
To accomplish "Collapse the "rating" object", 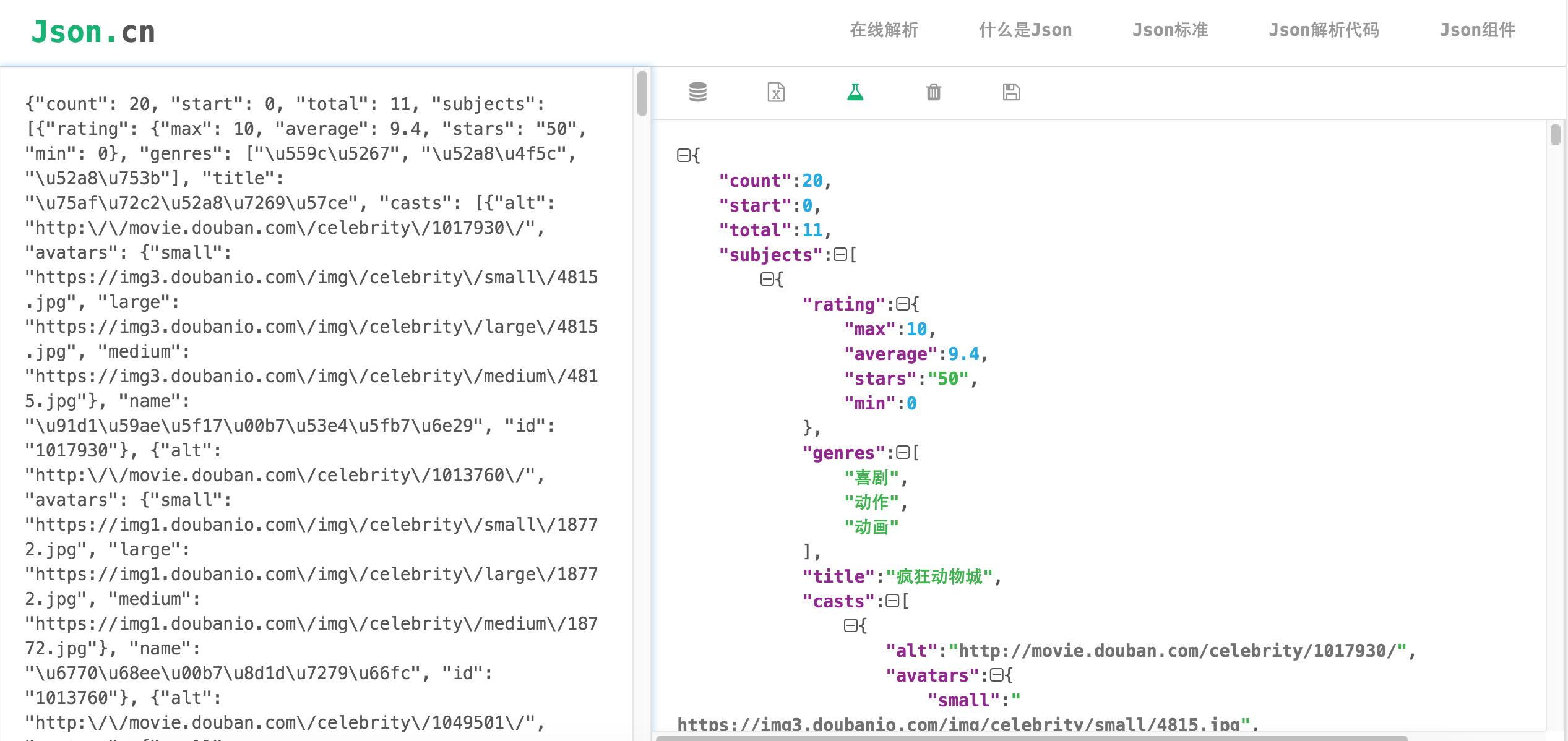I will coord(903,304).
